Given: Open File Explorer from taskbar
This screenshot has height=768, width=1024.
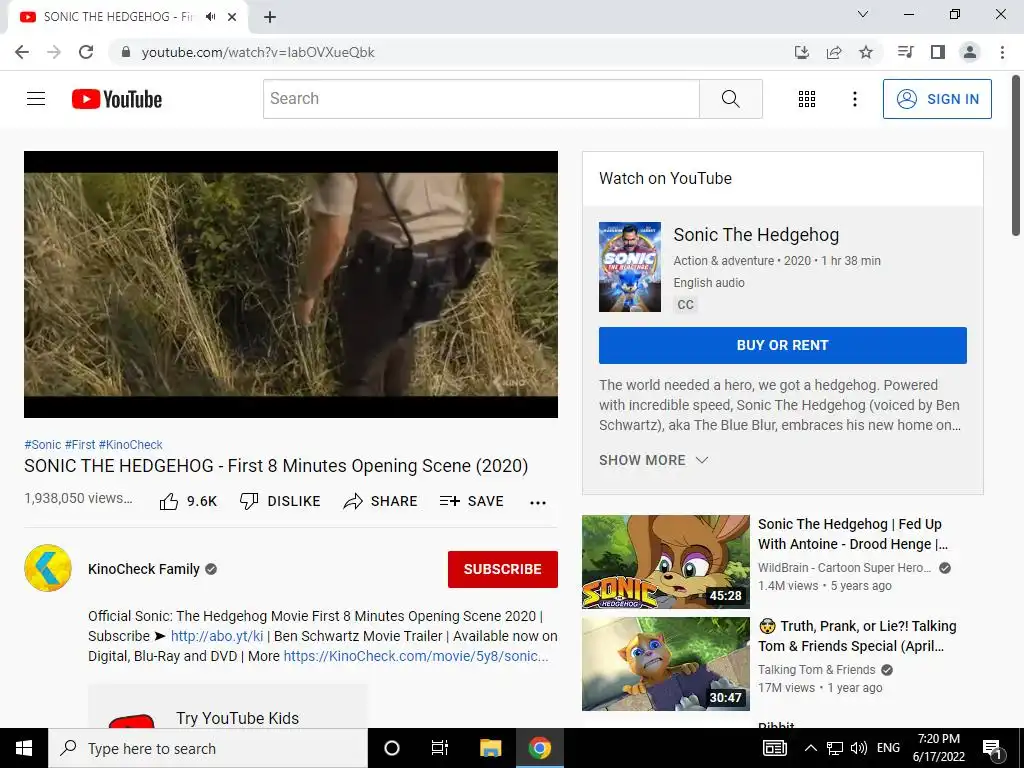Looking at the screenshot, I should tap(490, 748).
